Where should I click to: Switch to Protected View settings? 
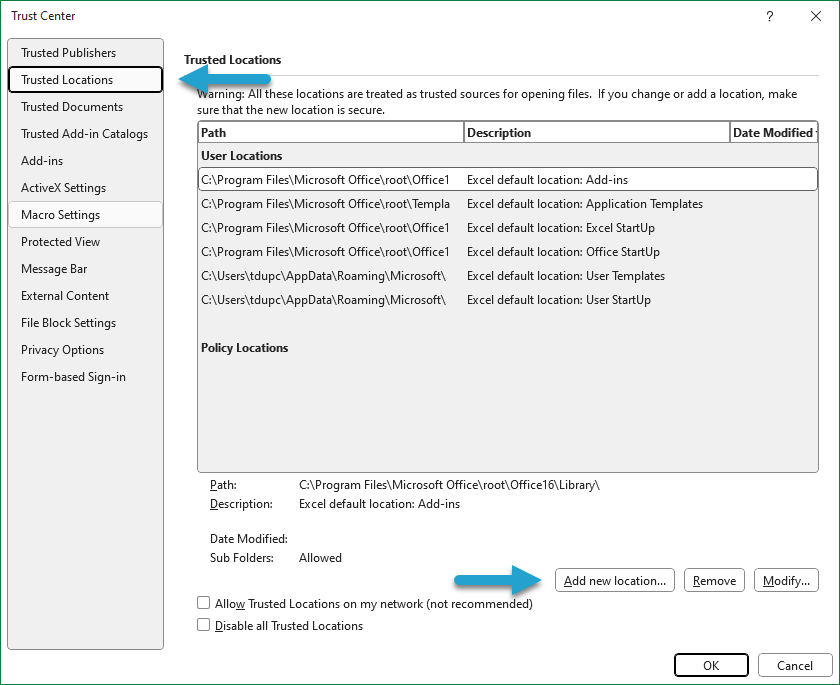pyautogui.click(x=85, y=242)
